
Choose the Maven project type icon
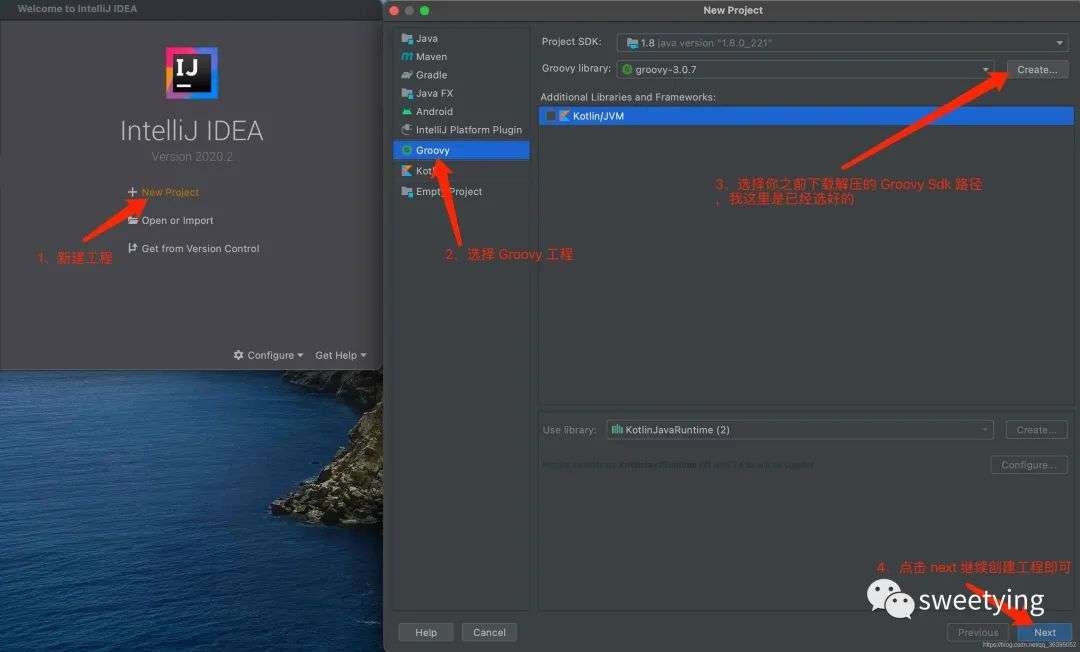pyautogui.click(x=407, y=56)
